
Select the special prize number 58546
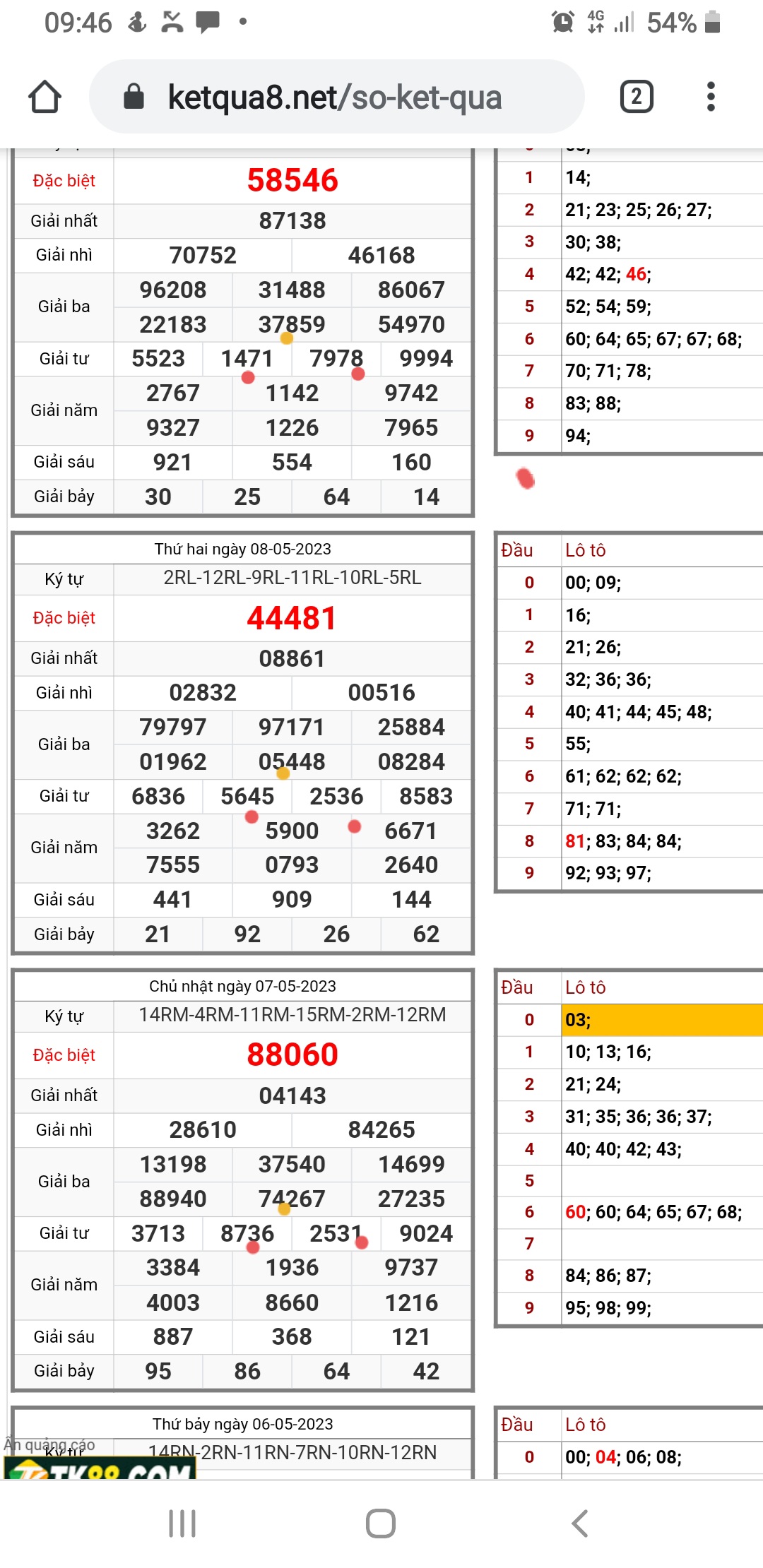point(292,180)
